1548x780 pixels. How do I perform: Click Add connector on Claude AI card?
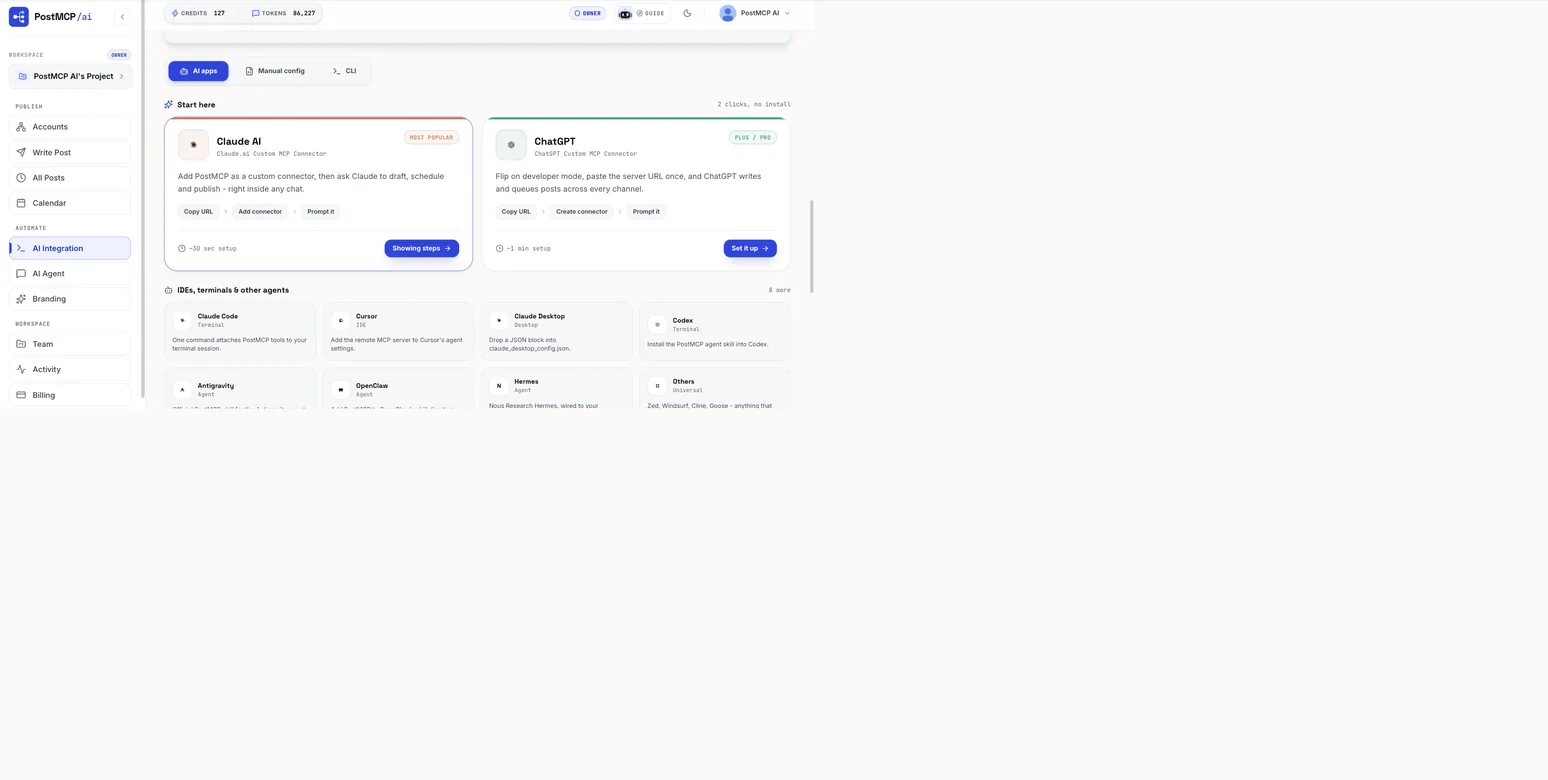260,211
